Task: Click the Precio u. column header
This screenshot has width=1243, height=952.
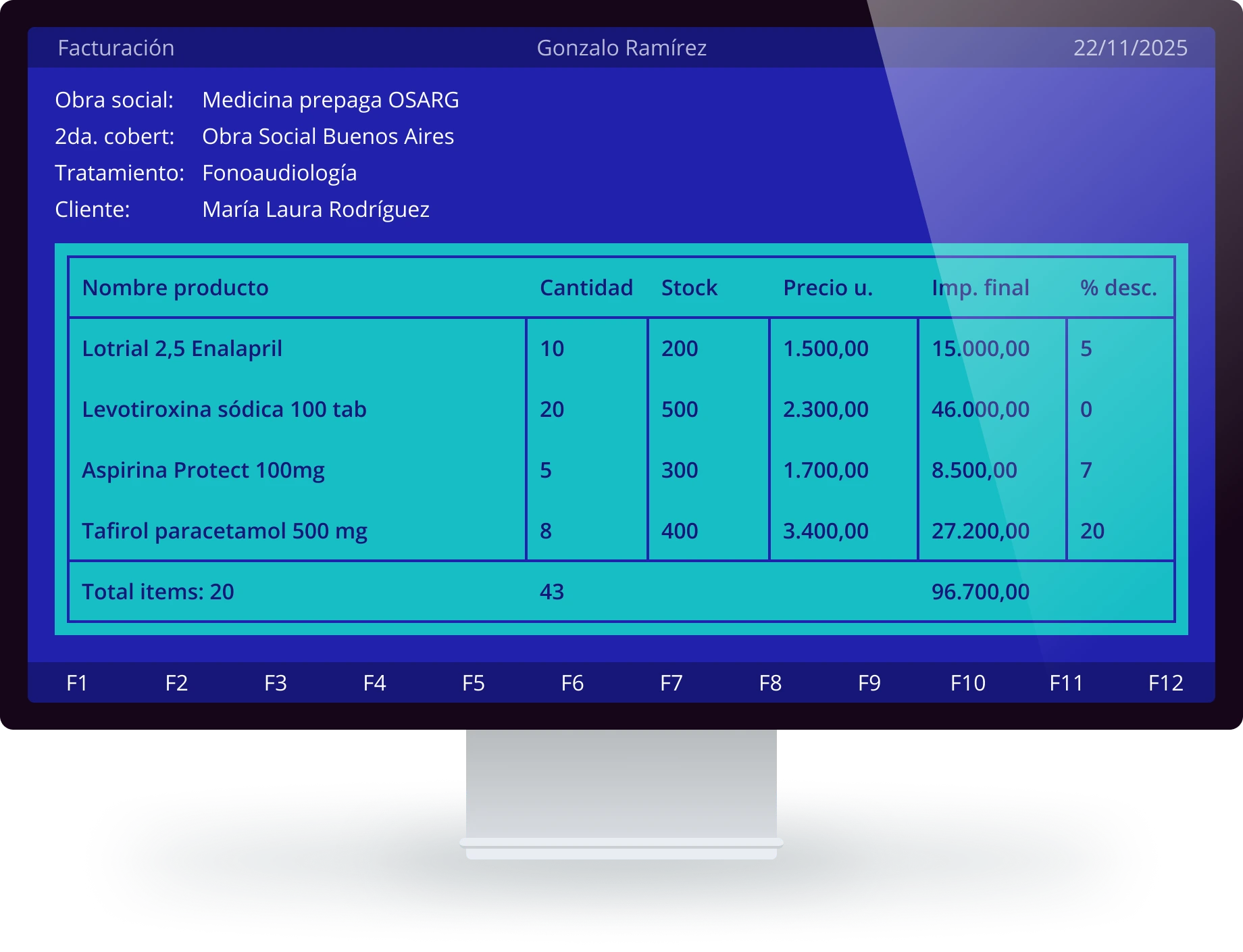Action: pyautogui.click(x=828, y=288)
